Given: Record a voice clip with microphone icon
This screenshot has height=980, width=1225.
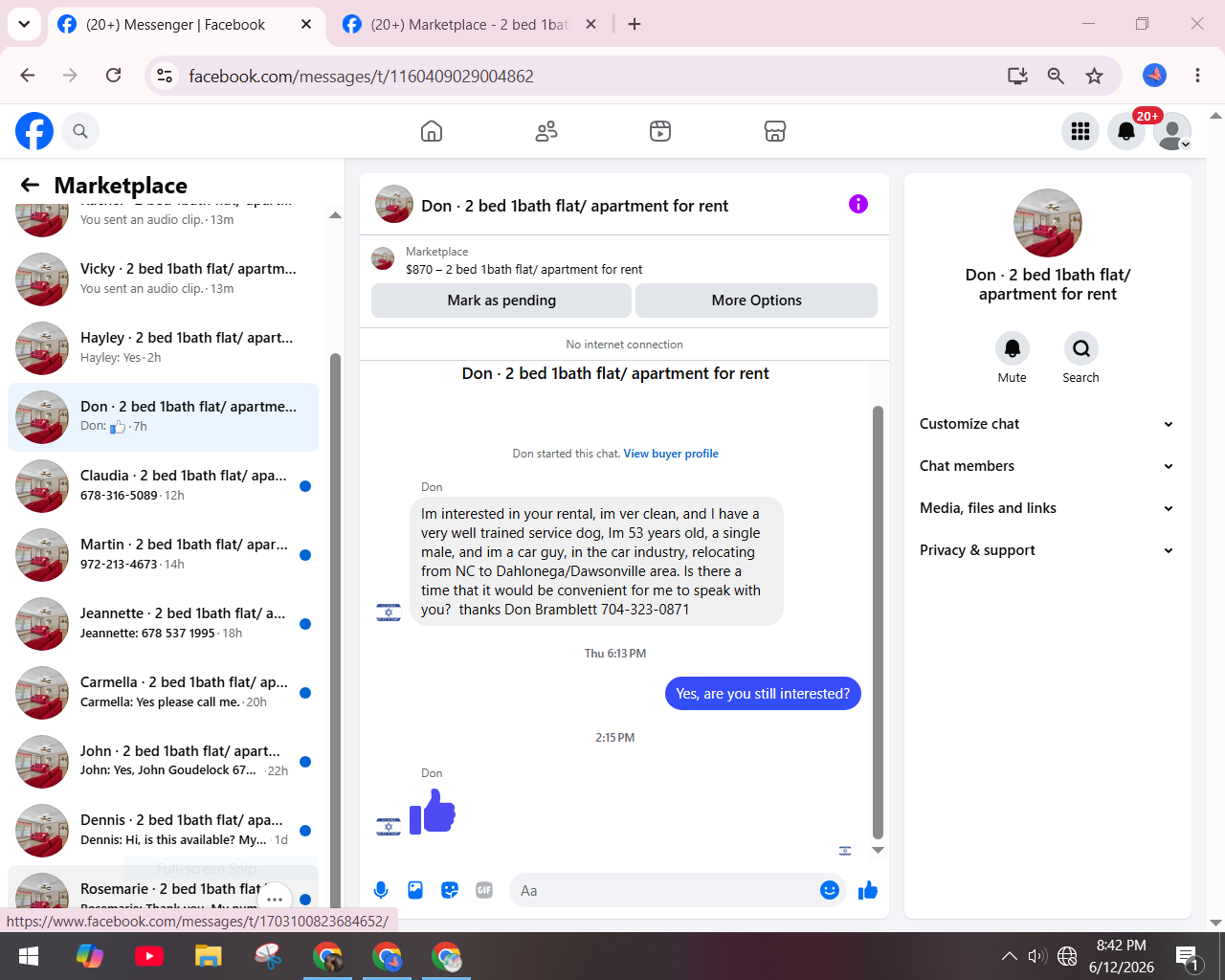Looking at the screenshot, I should coord(381,890).
